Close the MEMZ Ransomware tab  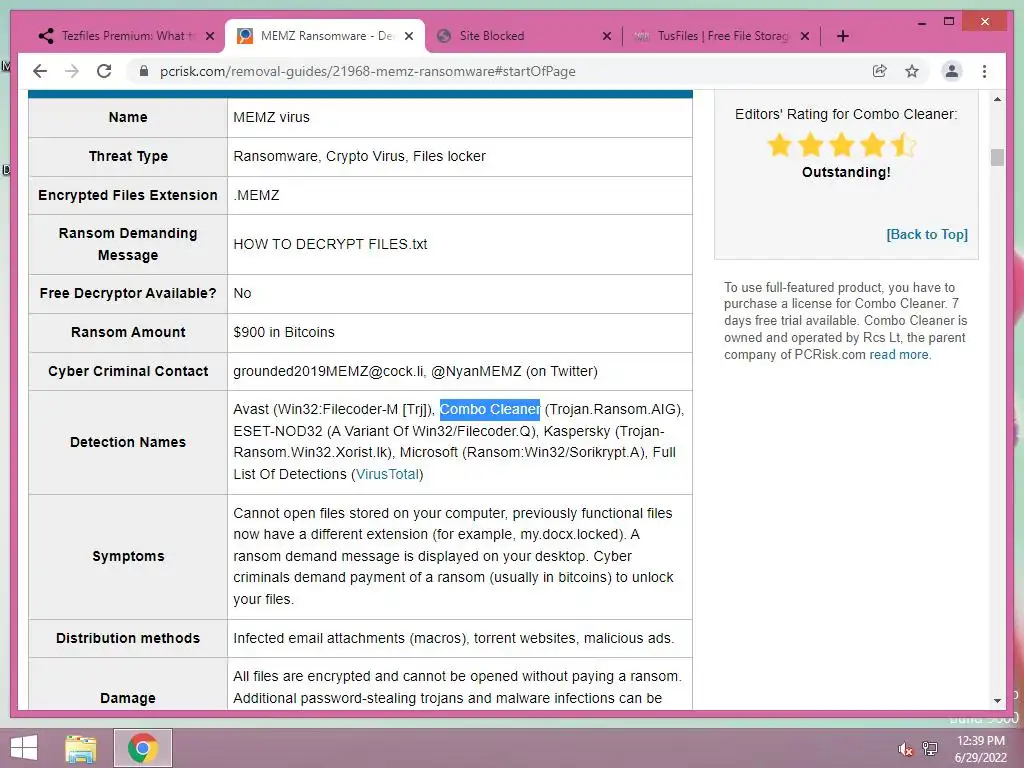pos(409,36)
